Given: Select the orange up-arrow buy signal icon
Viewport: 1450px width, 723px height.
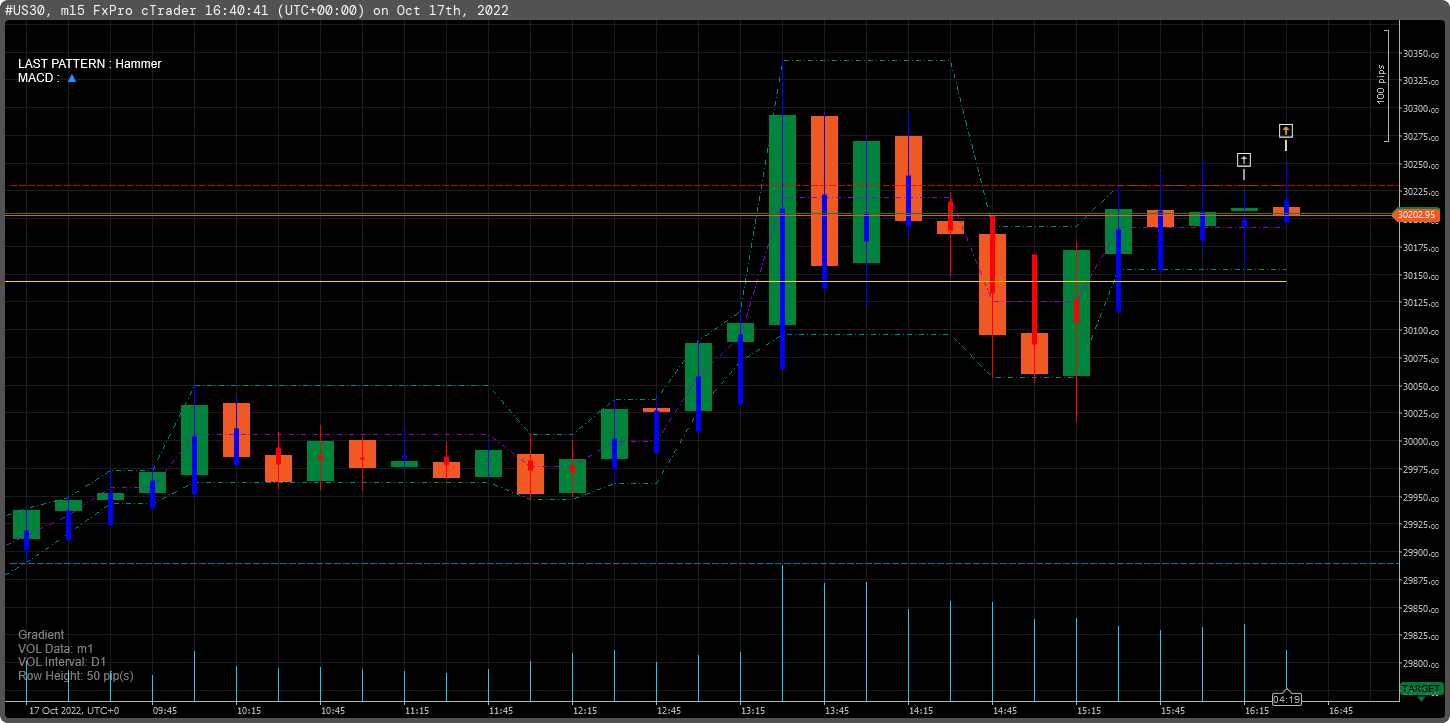Looking at the screenshot, I should coord(1286,131).
